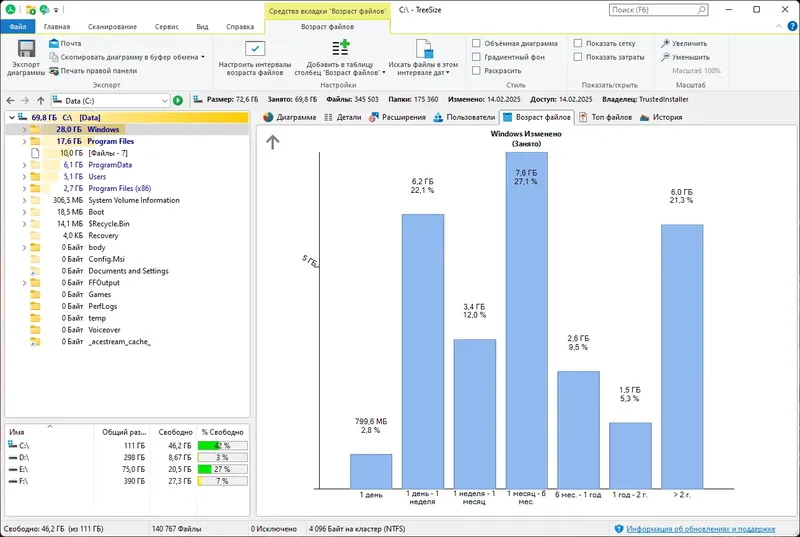Switch to the Топ файлов tab
This screenshot has height=537, width=800.
(605, 117)
